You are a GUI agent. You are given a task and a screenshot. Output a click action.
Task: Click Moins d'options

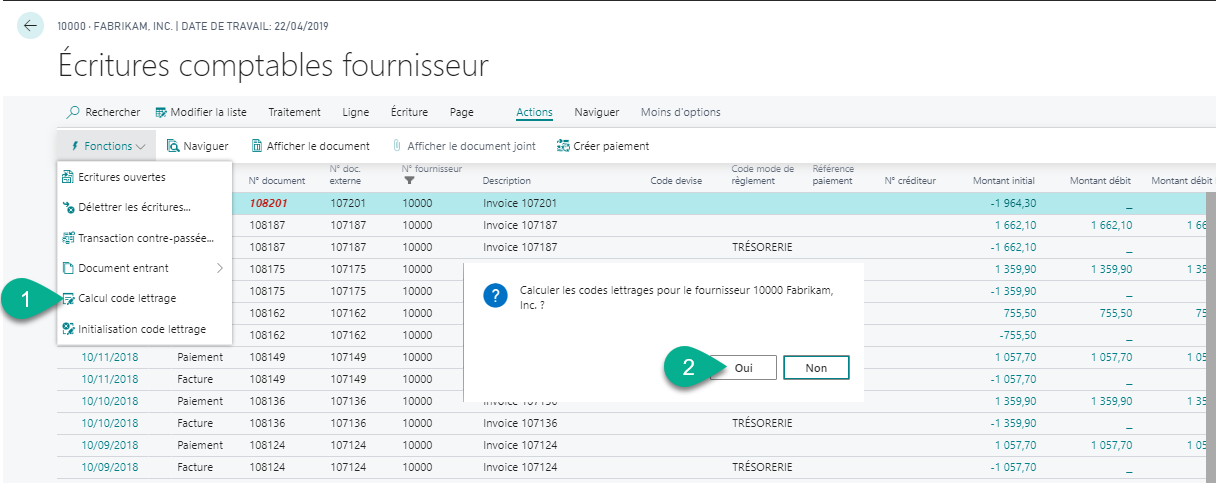pos(680,112)
